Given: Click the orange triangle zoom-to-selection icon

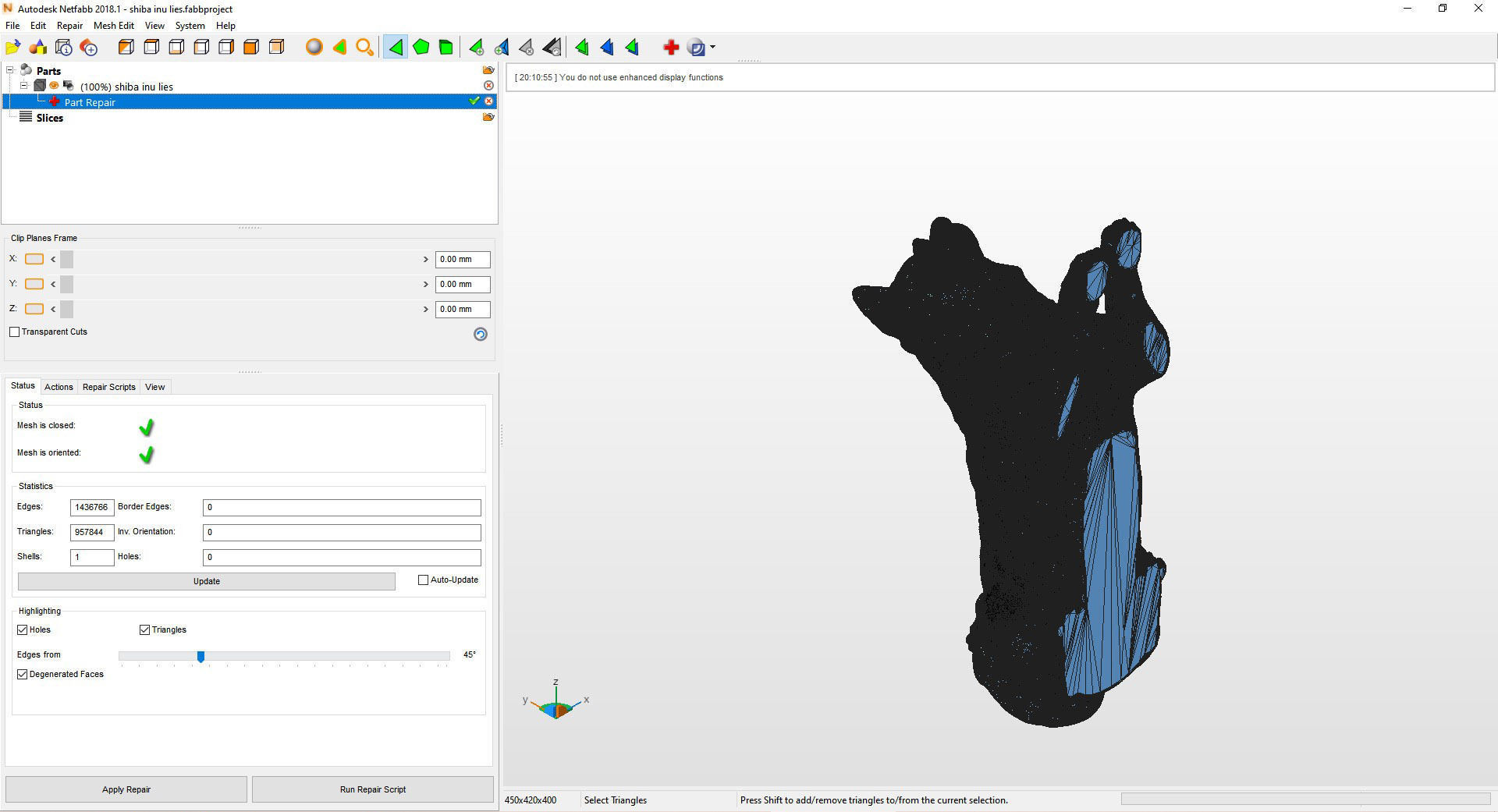Looking at the screenshot, I should pyautogui.click(x=339, y=48).
